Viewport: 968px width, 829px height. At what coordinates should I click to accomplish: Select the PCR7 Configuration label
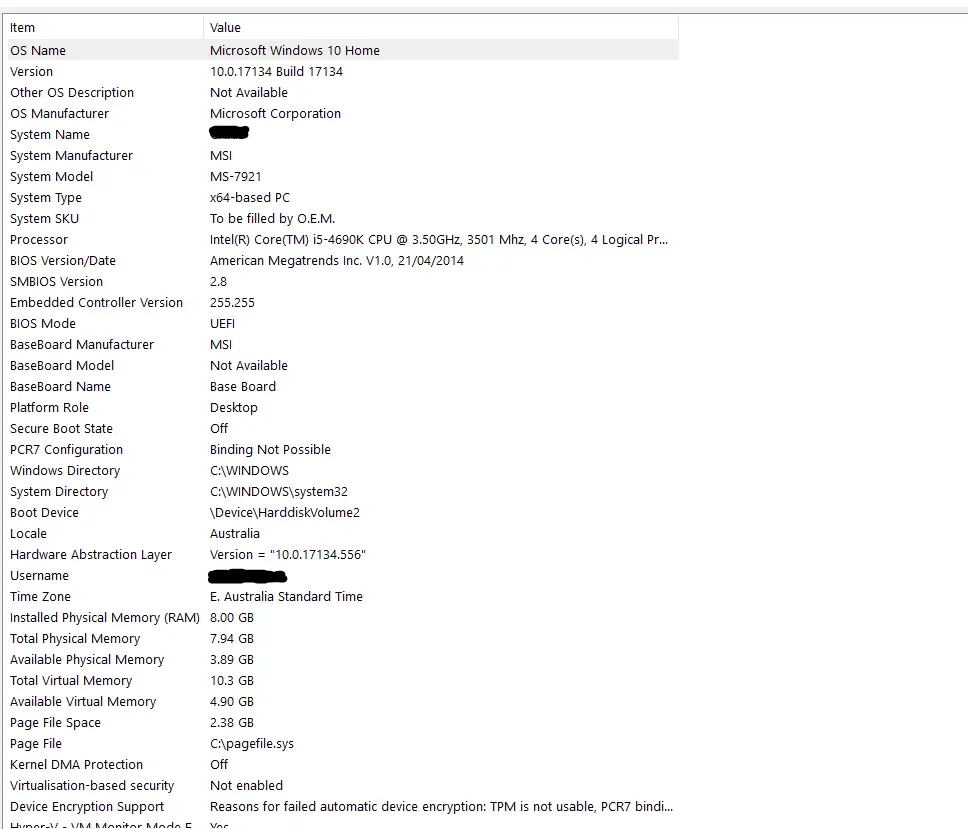tap(66, 449)
